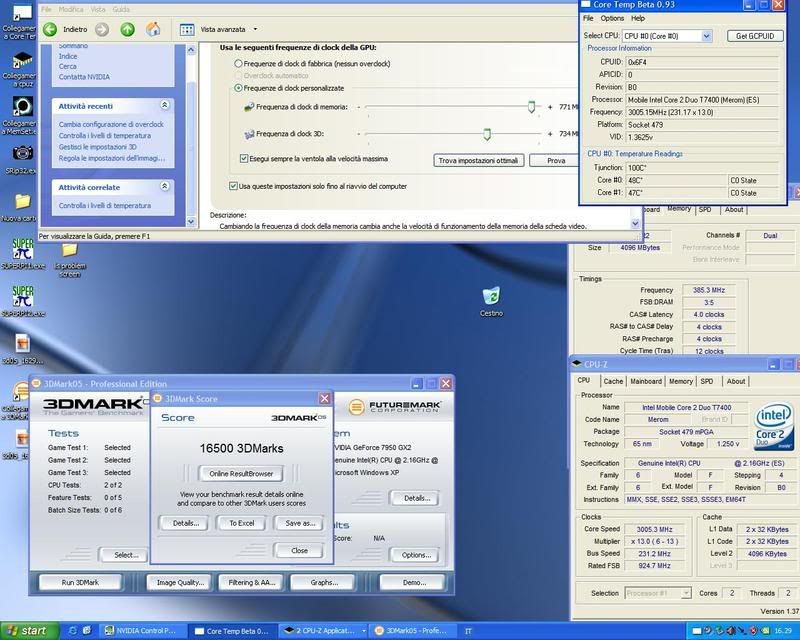The image size is (800, 640).
Task: Click the Prova button
Action: coord(555,161)
